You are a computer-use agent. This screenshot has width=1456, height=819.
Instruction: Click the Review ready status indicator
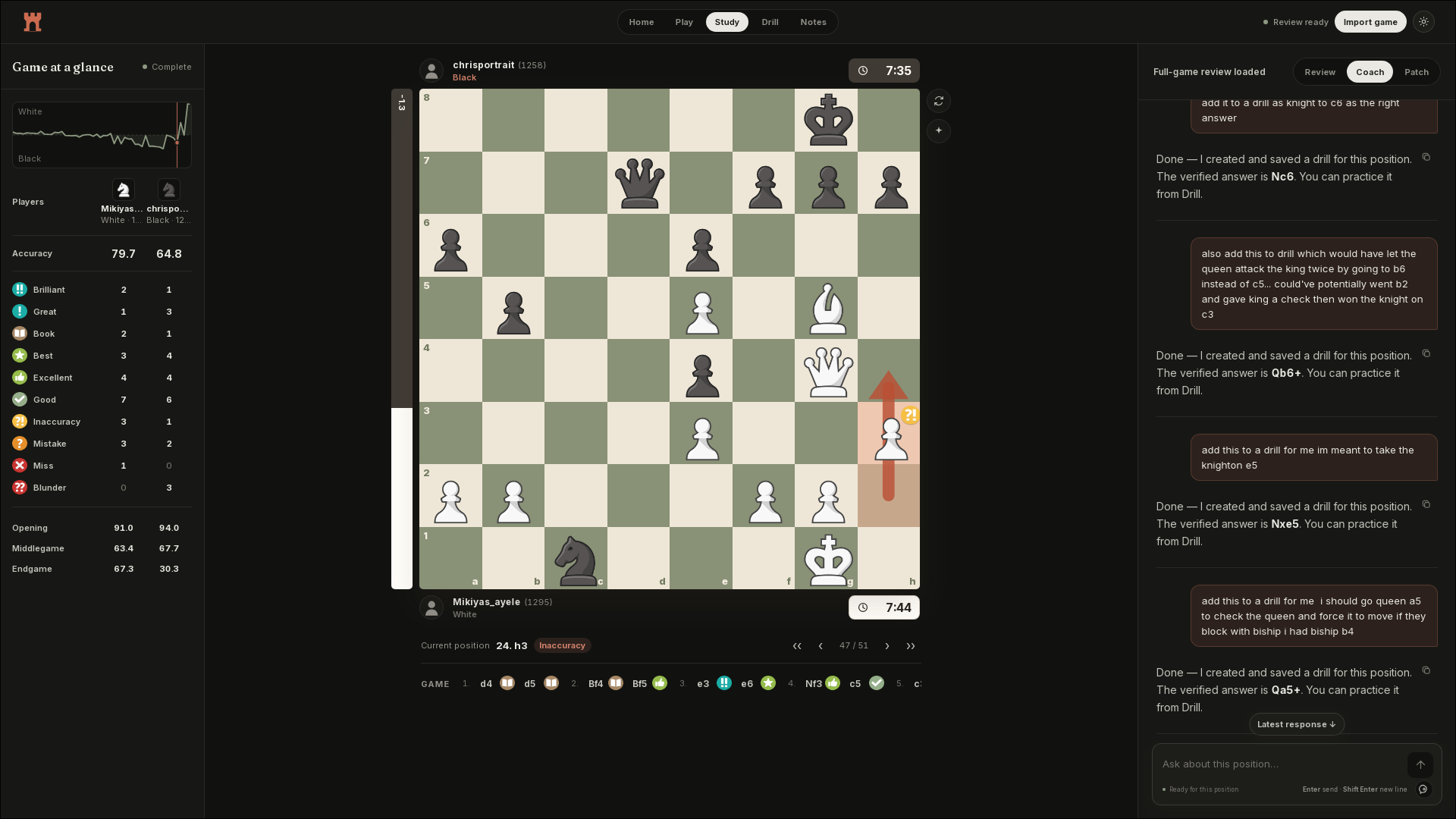coord(1296,22)
